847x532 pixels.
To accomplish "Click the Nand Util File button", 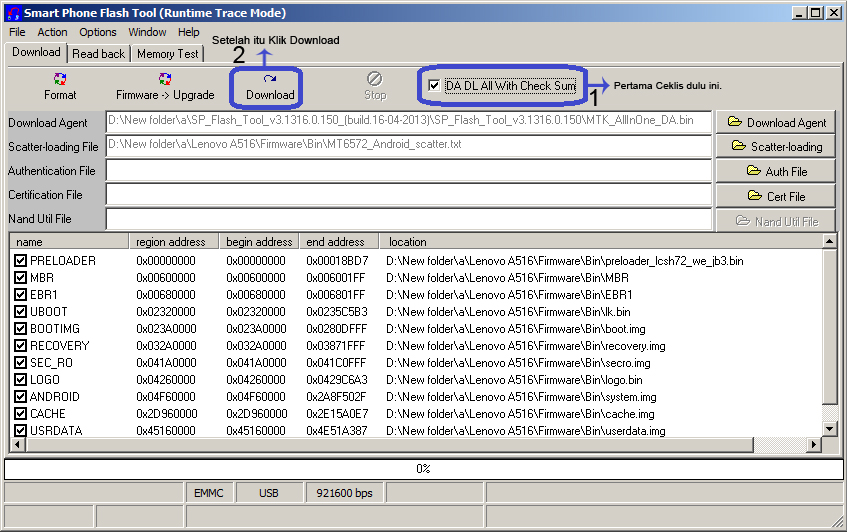I will click(776, 221).
